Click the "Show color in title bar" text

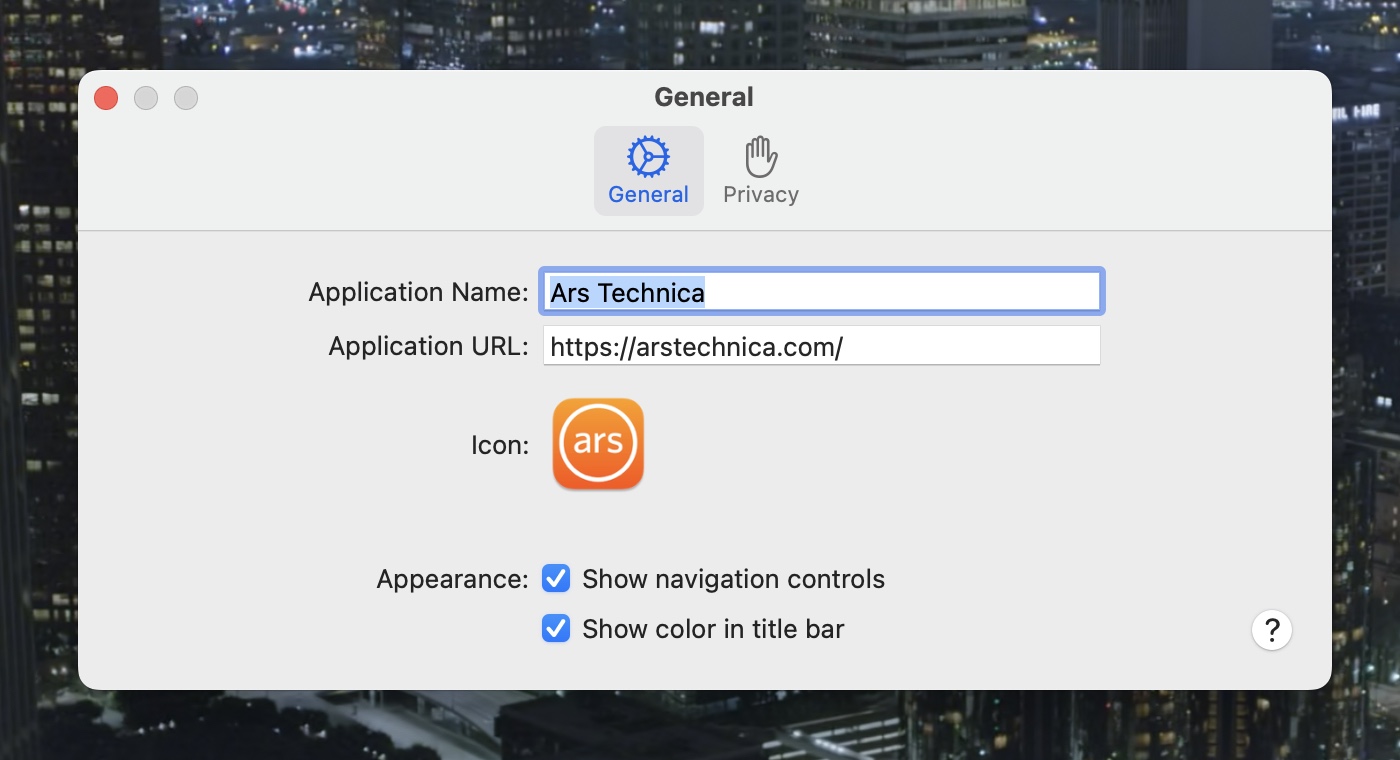tap(713, 629)
